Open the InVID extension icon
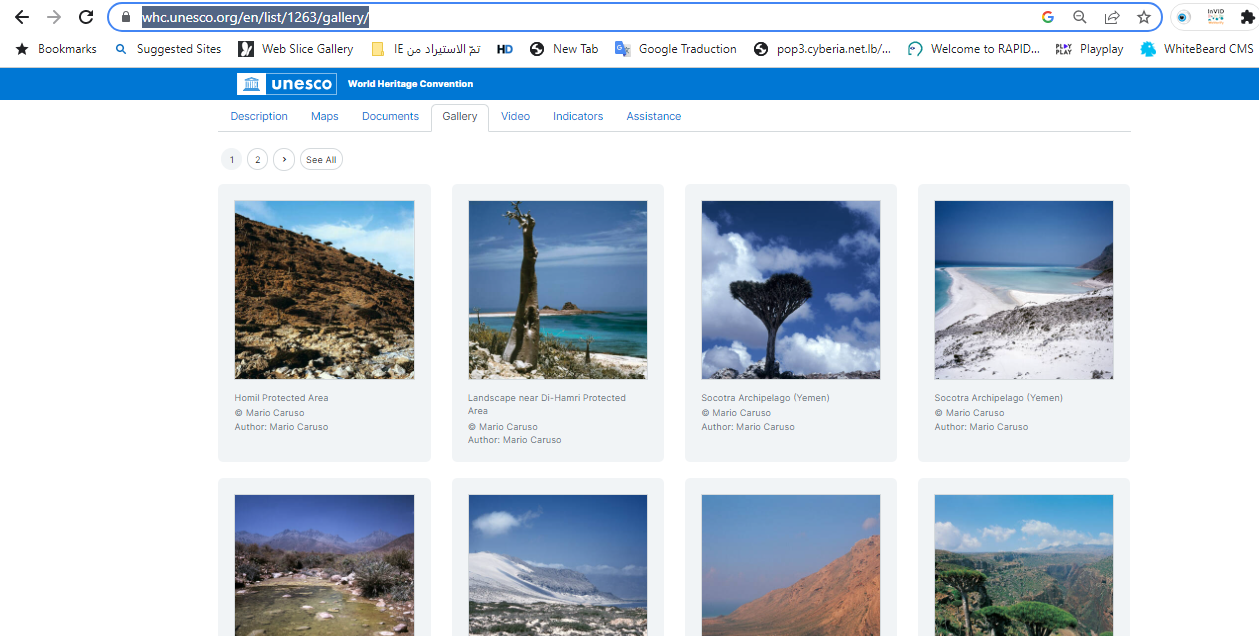The image size is (1259, 636). [1215, 17]
